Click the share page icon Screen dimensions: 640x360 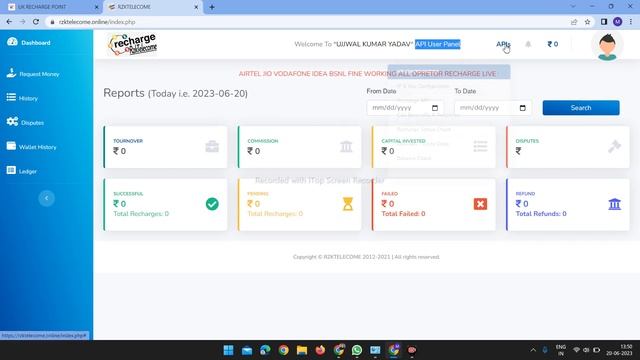[574, 22]
